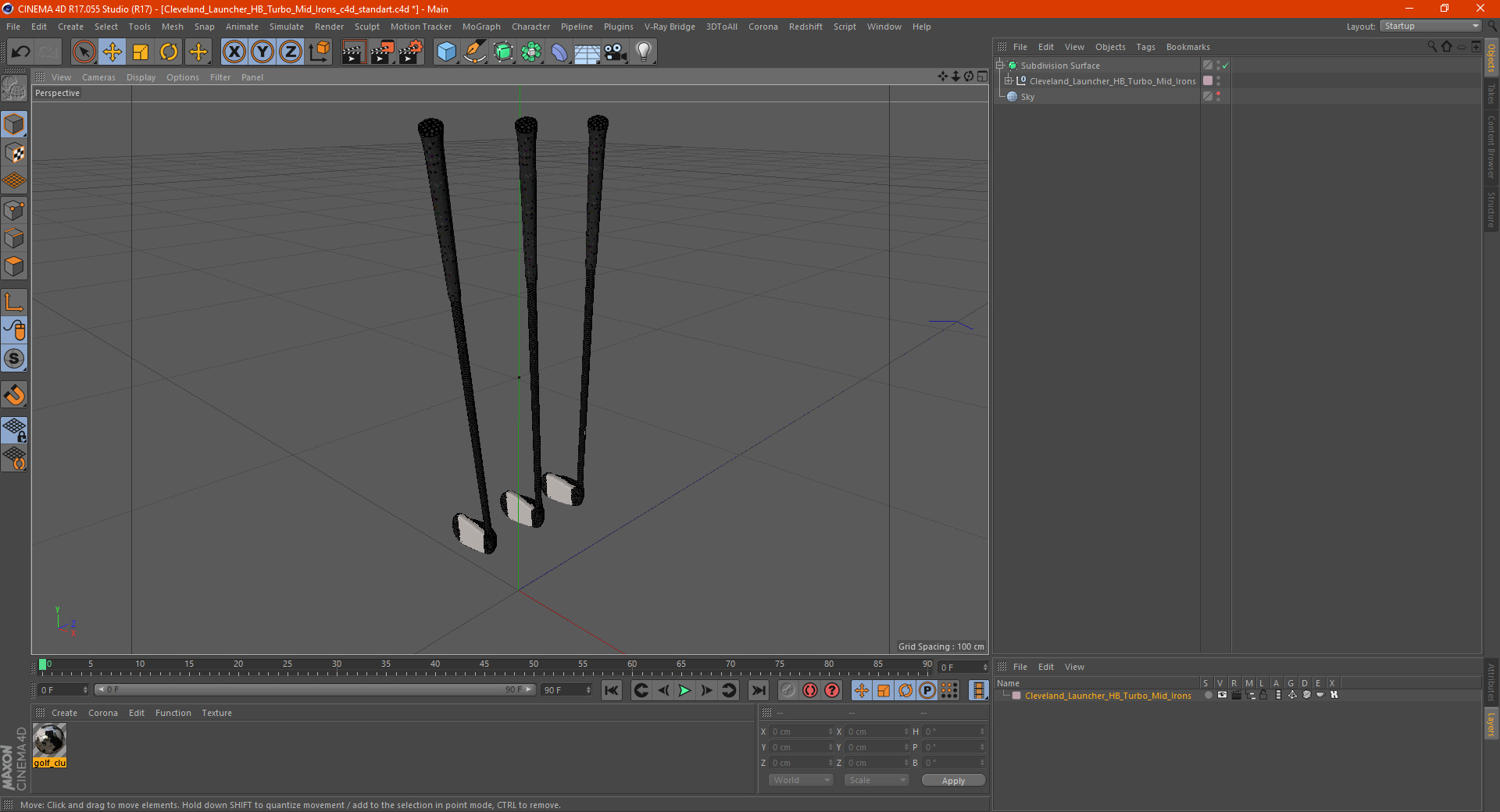The image size is (1500, 812).
Task: Click the Undo arrow icon
Action: click(20, 52)
